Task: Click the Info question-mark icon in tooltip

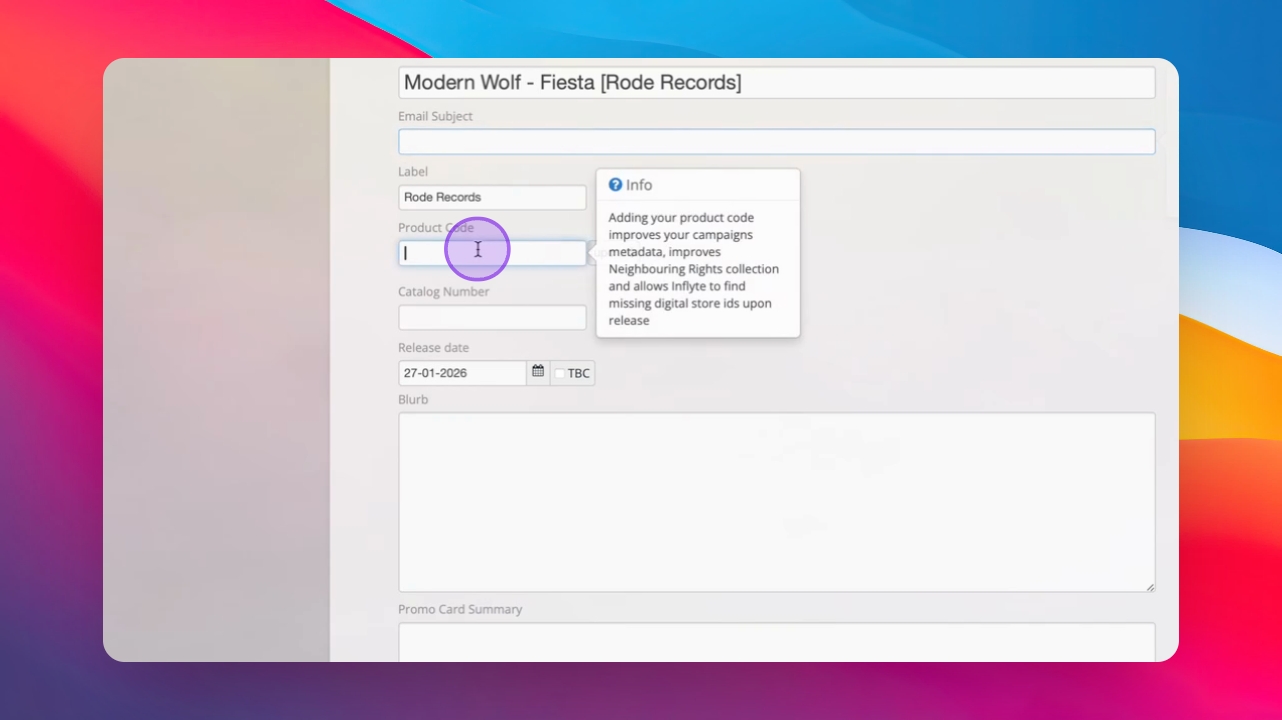Action: point(616,185)
